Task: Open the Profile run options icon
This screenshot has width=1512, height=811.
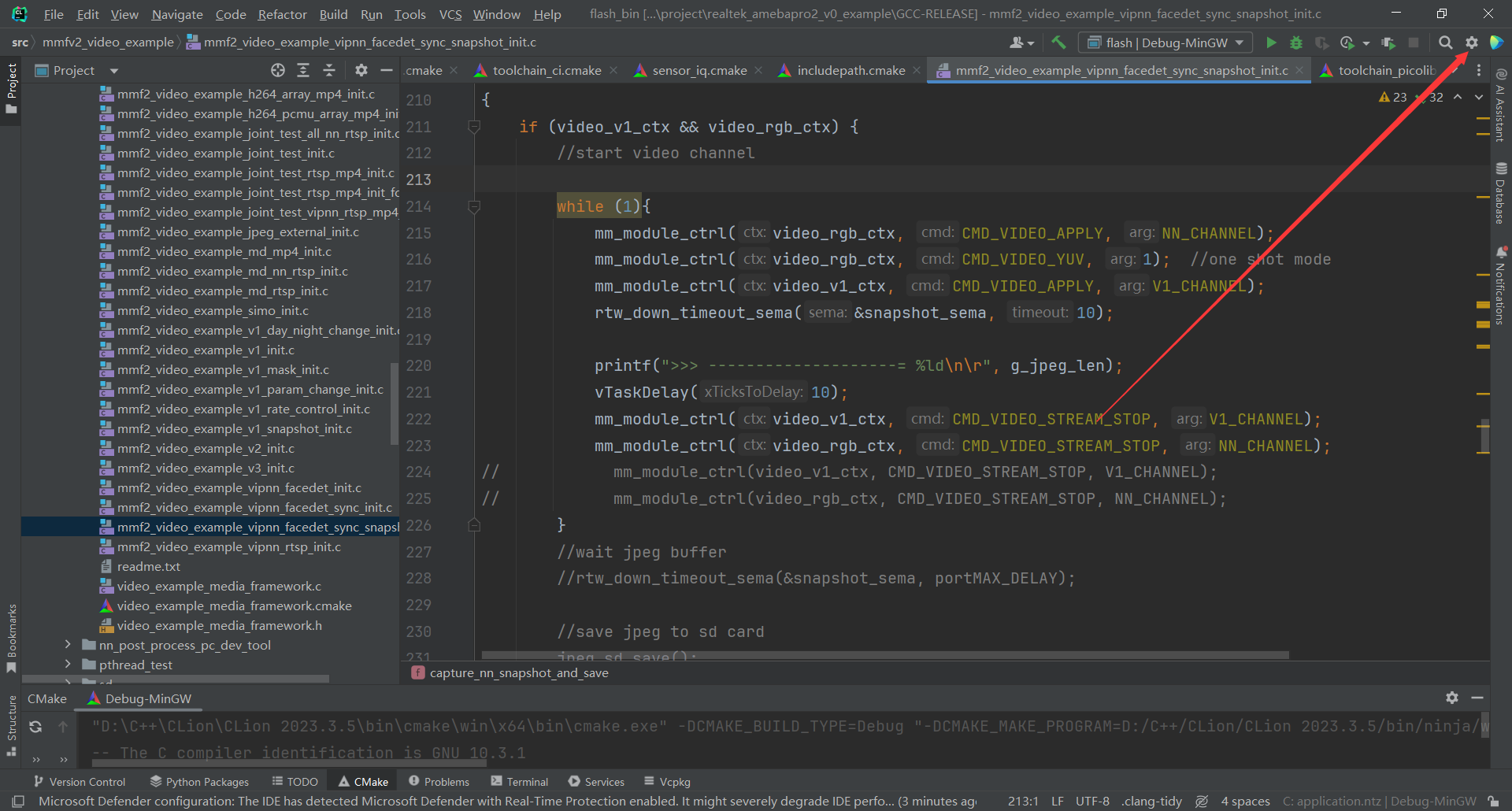Action: click(1347, 43)
